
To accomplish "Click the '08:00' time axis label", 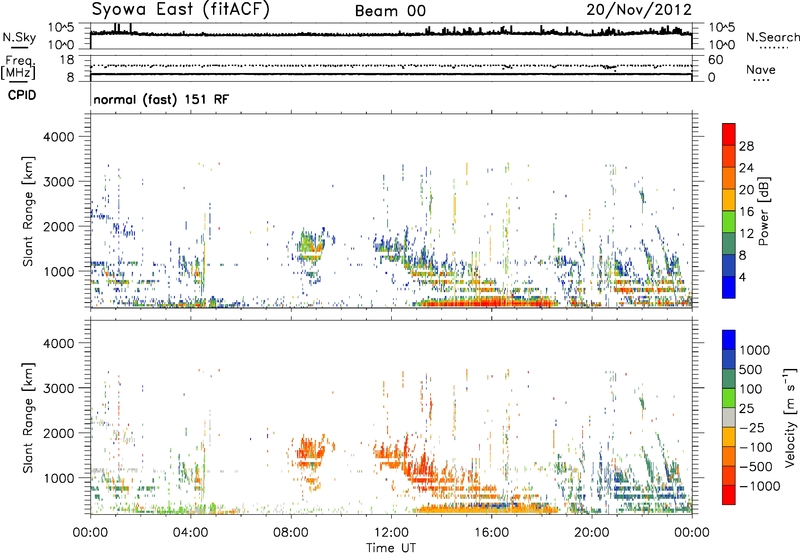I will [x=291, y=533].
